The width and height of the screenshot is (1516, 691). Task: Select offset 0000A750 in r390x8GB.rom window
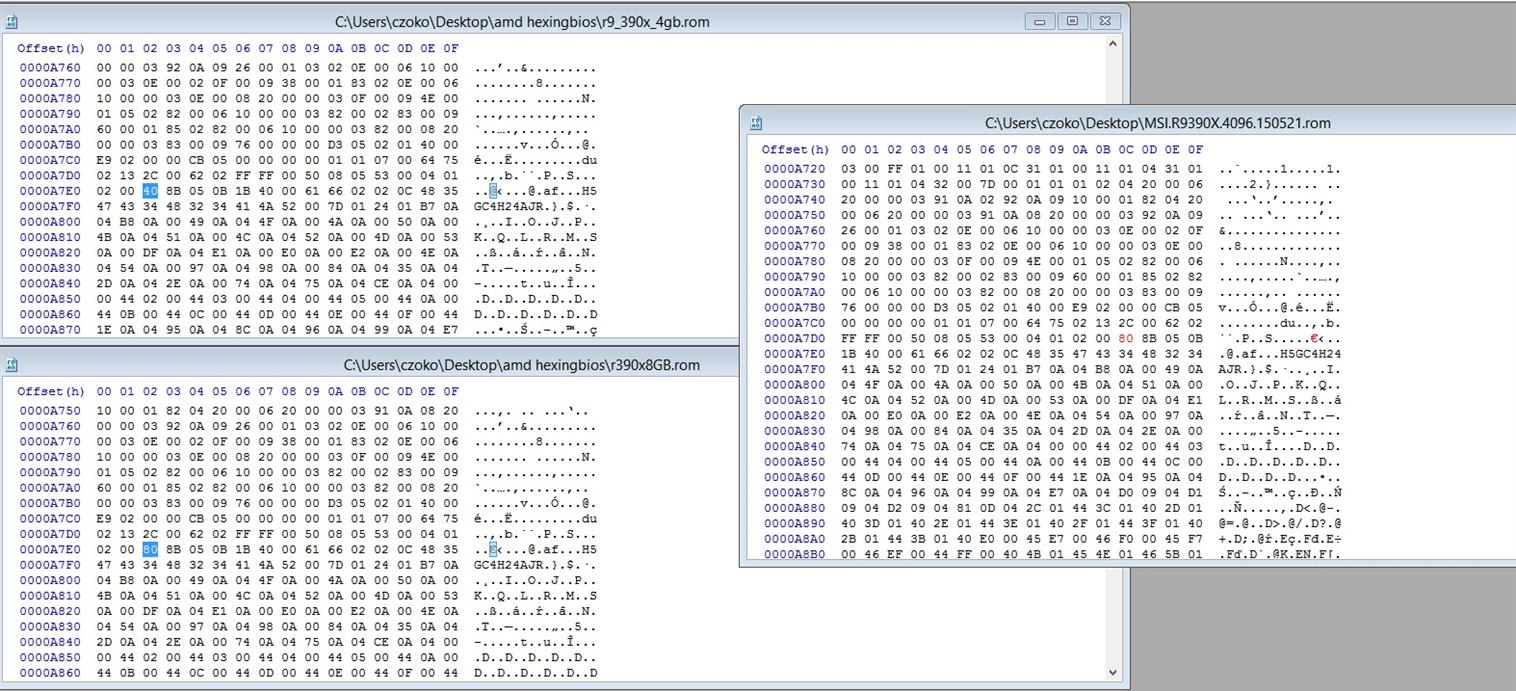click(50, 410)
